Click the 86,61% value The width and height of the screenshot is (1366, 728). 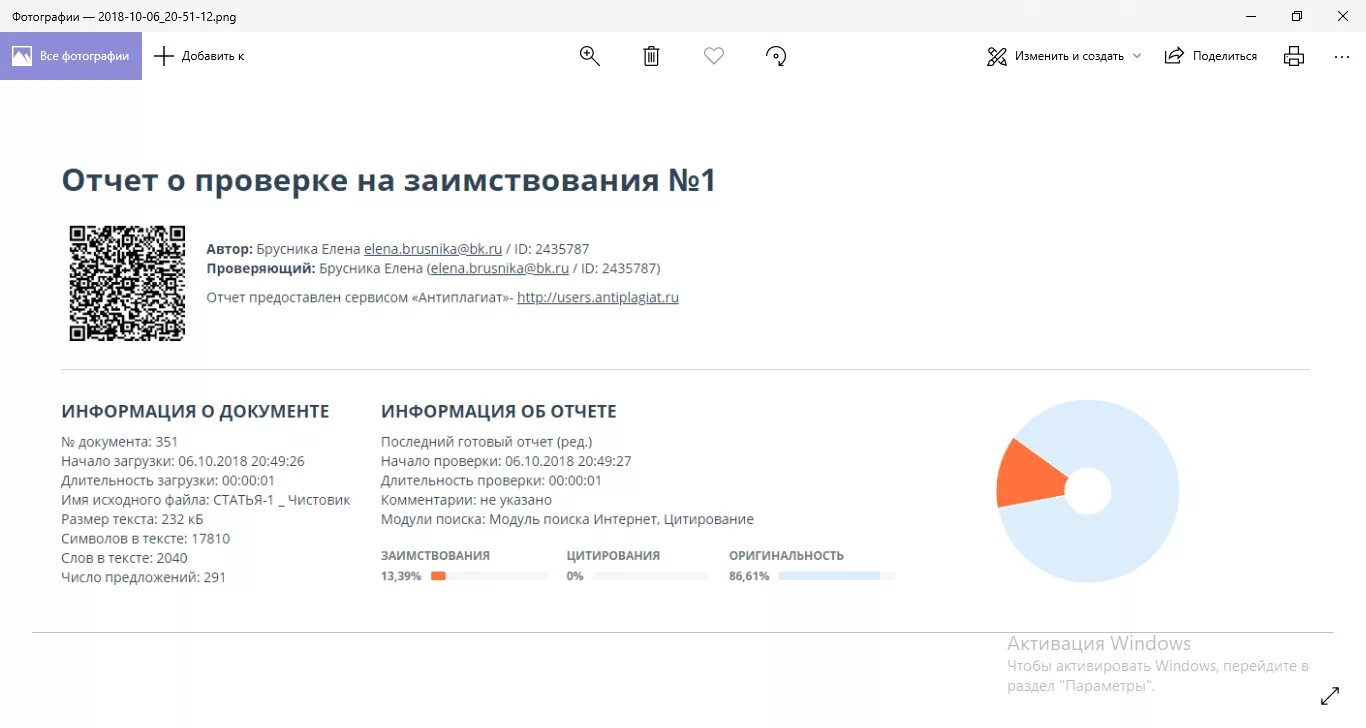[x=749, y=576]
